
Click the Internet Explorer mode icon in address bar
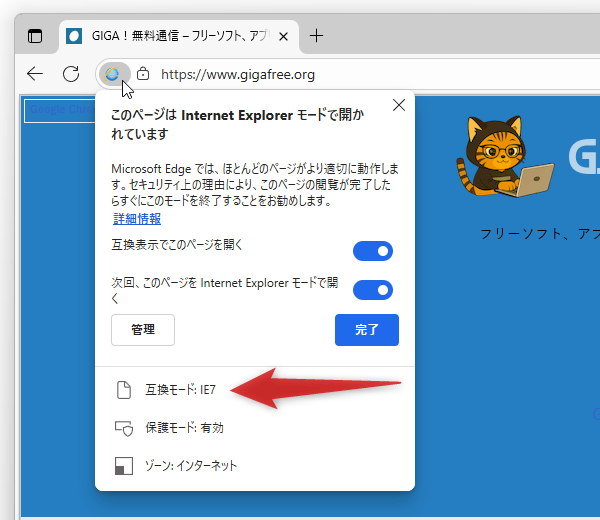[113, 73]
